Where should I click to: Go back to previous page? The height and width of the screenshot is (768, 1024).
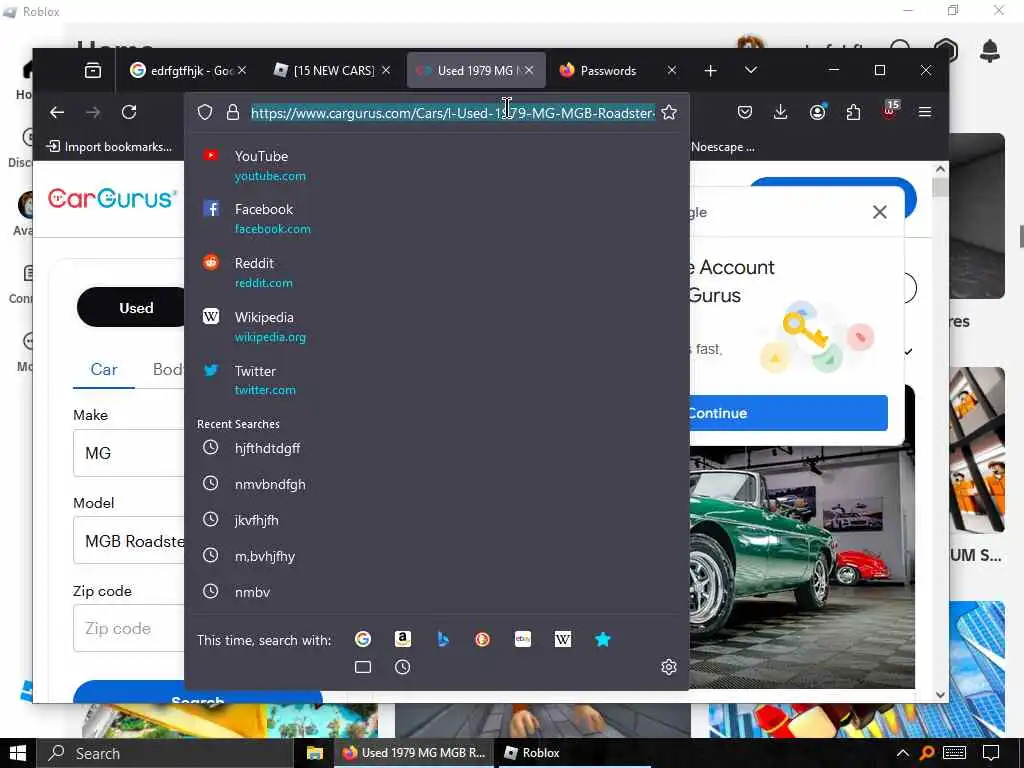tap(57, 112)
